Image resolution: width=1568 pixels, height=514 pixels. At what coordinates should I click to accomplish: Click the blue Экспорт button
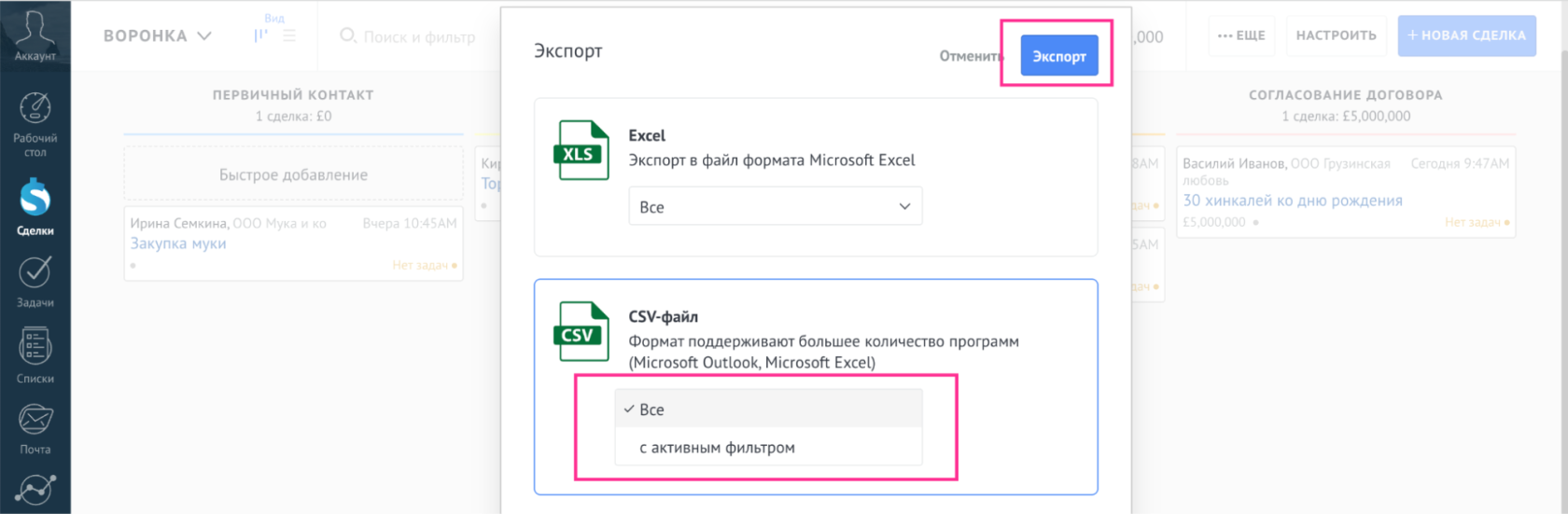click(1058, 56)
